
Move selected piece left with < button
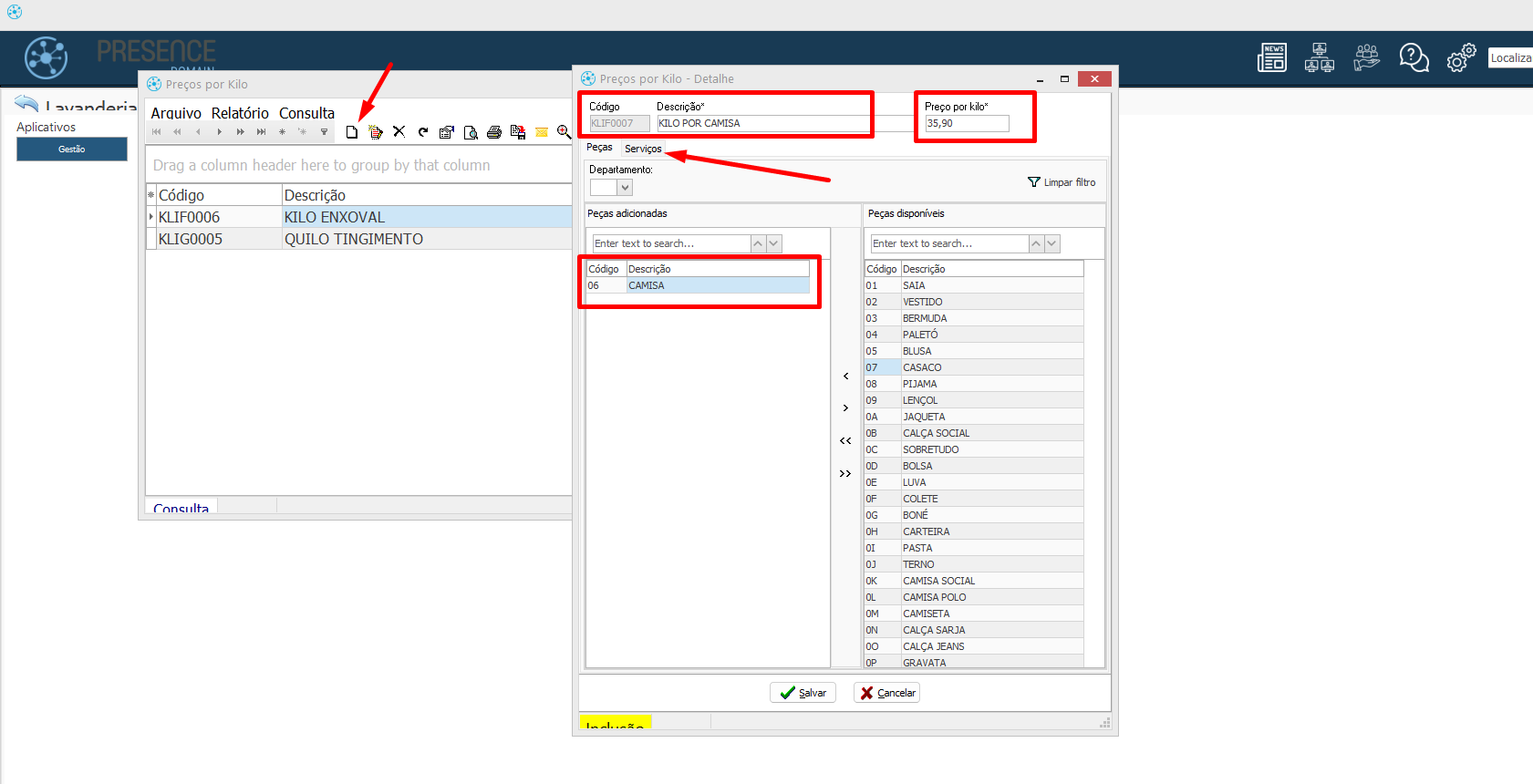(845, 376)
